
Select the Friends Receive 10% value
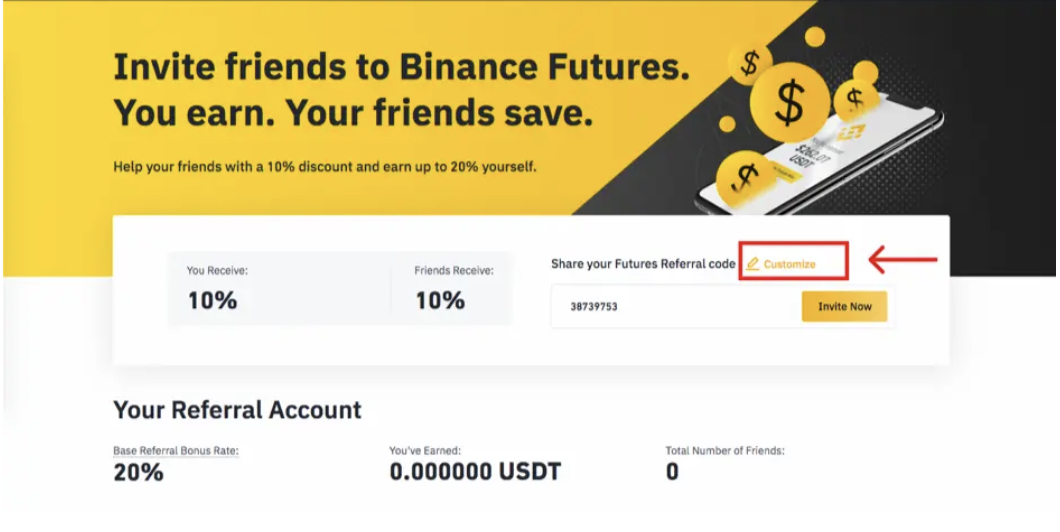(x=440, y=300)
